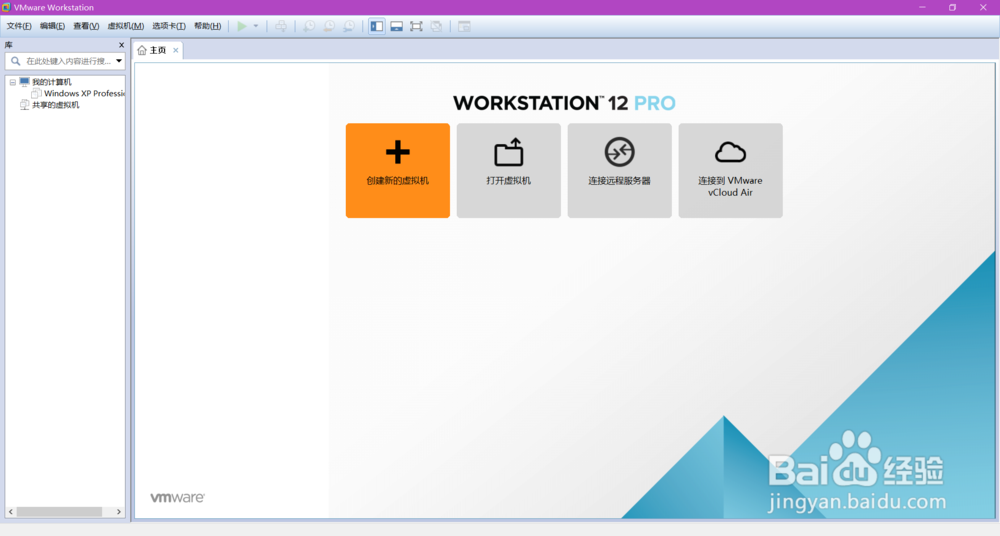
Task: Click the revert to snapshot toolbar icon
Action: (x=329, y=26)
